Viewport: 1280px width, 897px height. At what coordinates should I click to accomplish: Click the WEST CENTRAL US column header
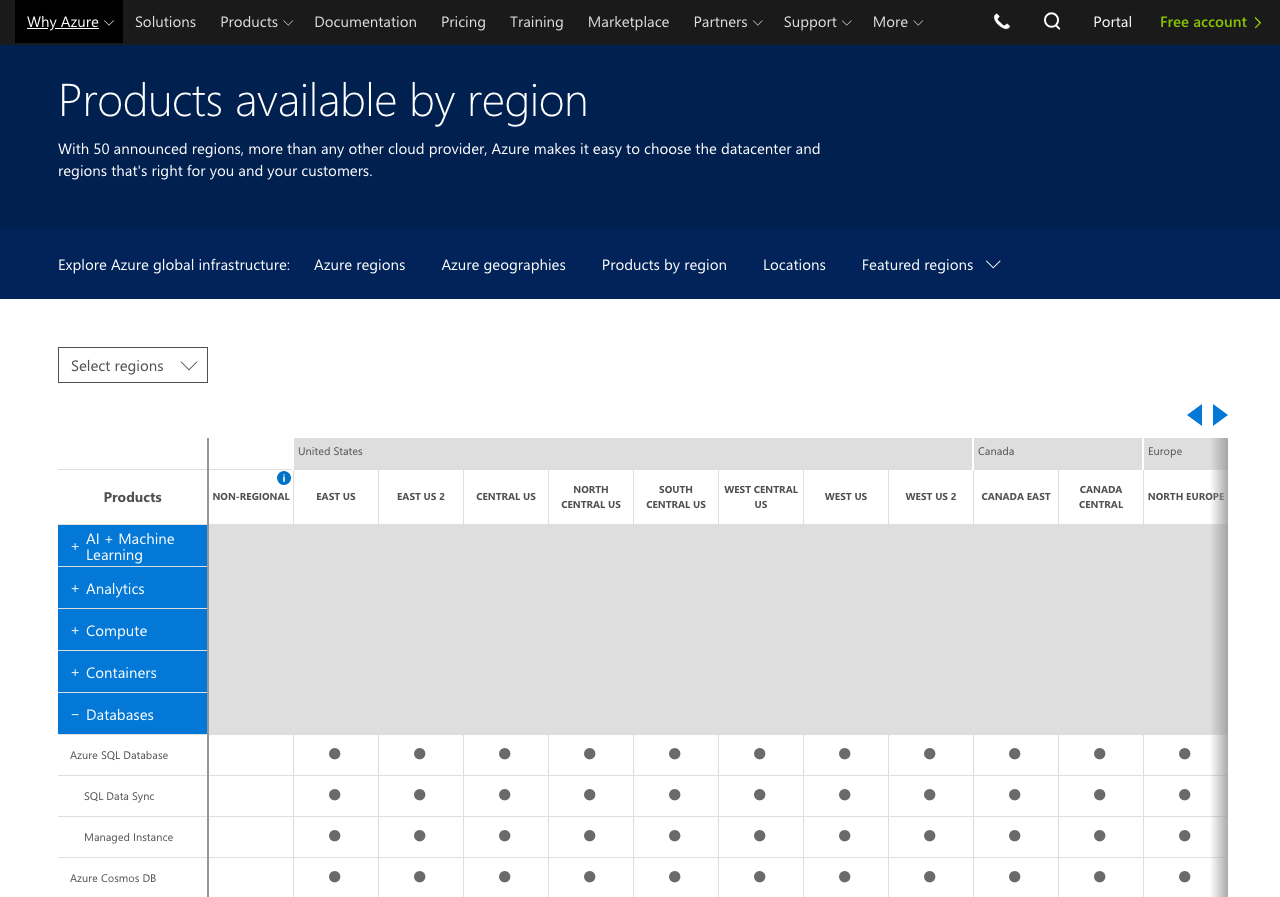click(761, 497)
